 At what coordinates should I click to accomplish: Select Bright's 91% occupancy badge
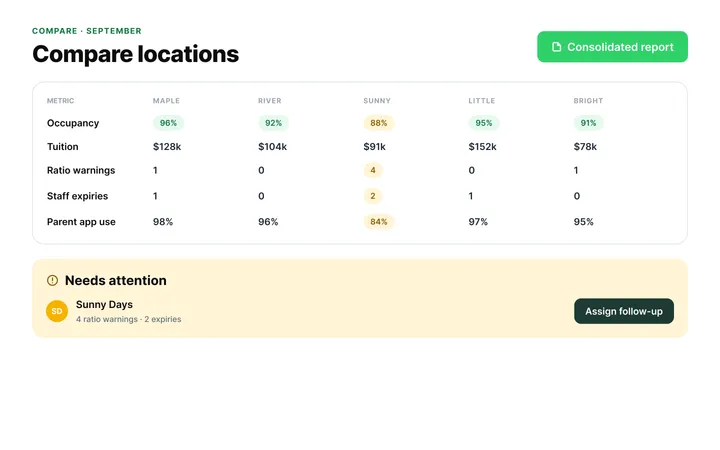[588, 123]
